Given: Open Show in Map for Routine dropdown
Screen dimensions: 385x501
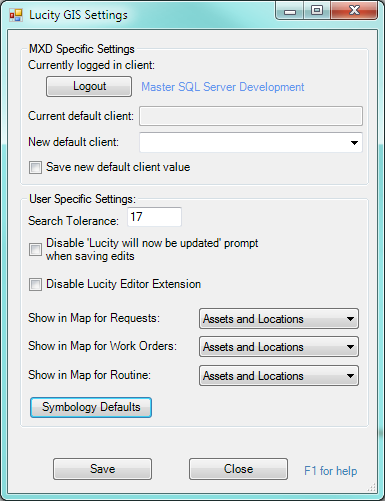Looking at the screenshot, I should click(279, 376).
